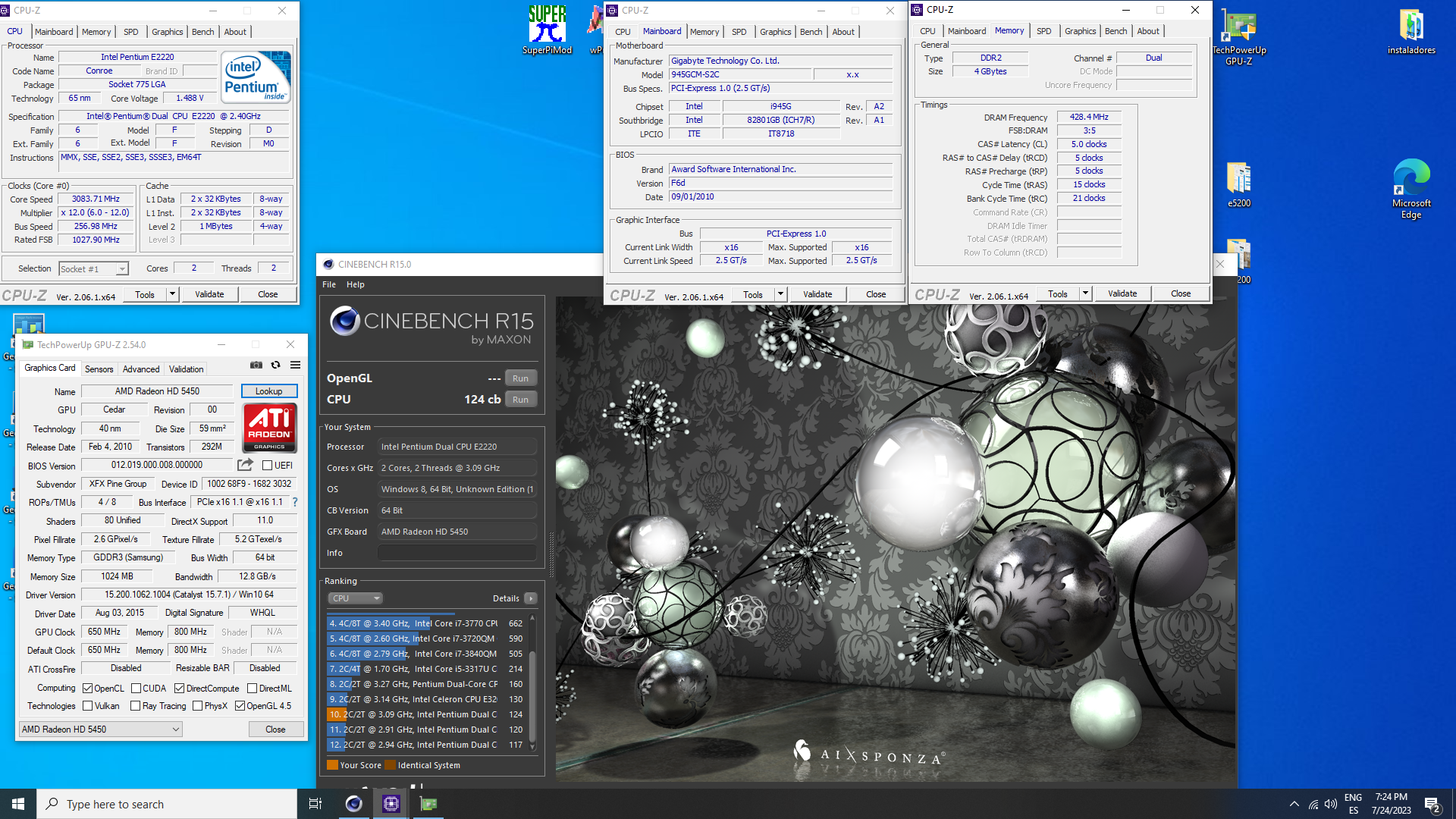This screenshot has width=1456, height=819.
Task: Click ENG ES language indicator
Action: (x=1353, y=804)
